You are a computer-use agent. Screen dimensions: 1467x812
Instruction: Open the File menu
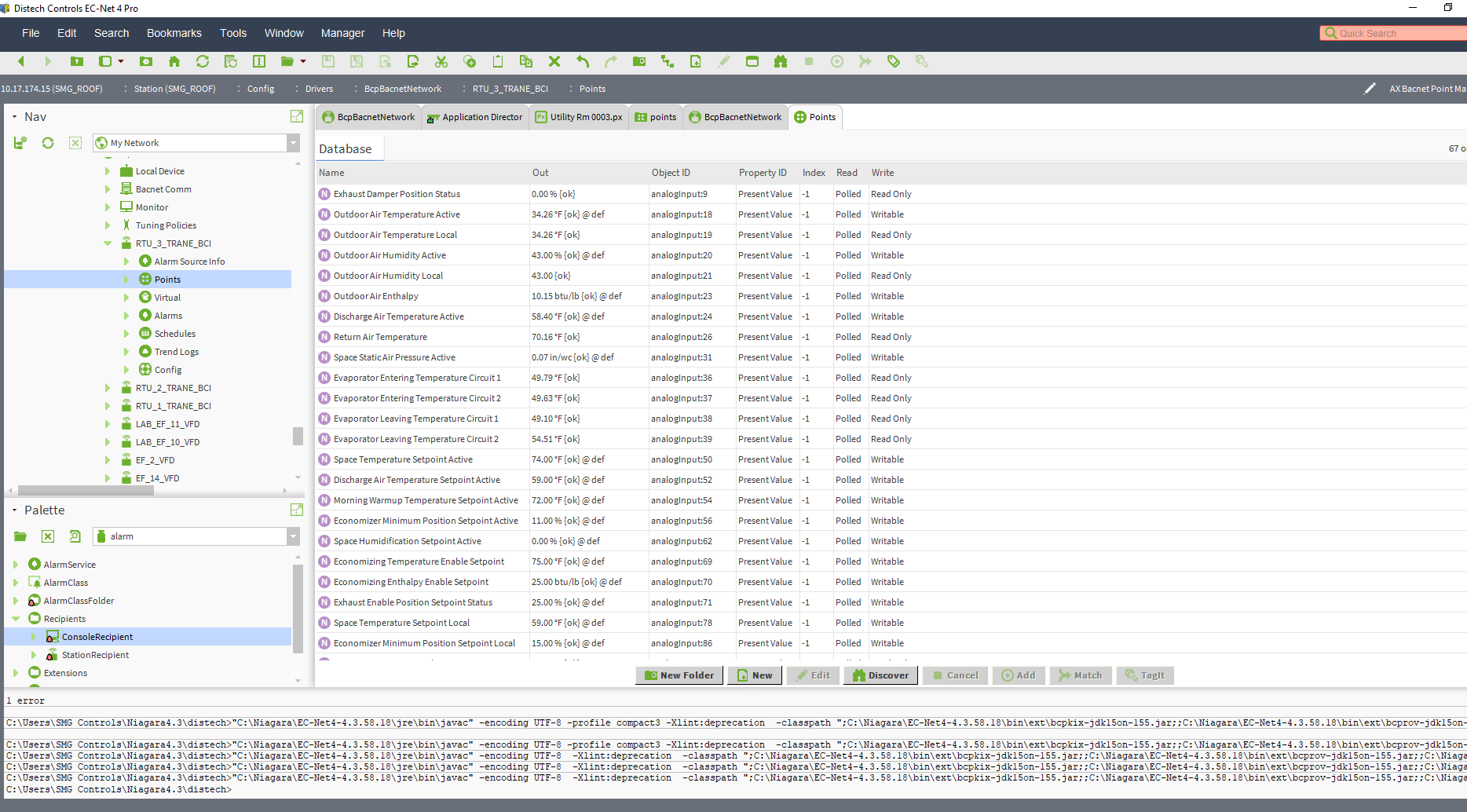pos(31,33)
